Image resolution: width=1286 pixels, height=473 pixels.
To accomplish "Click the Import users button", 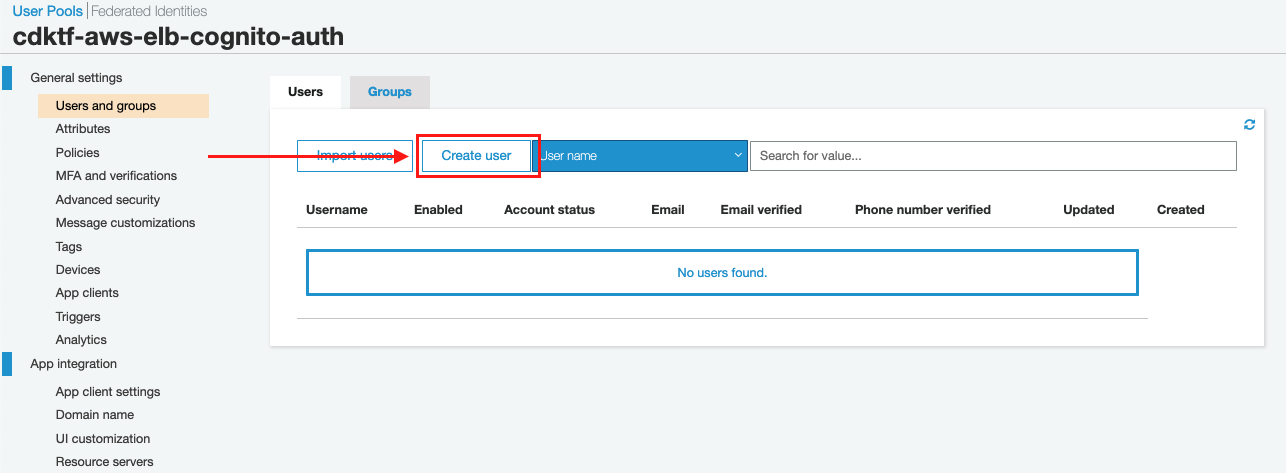I will [x=355, y=156].
